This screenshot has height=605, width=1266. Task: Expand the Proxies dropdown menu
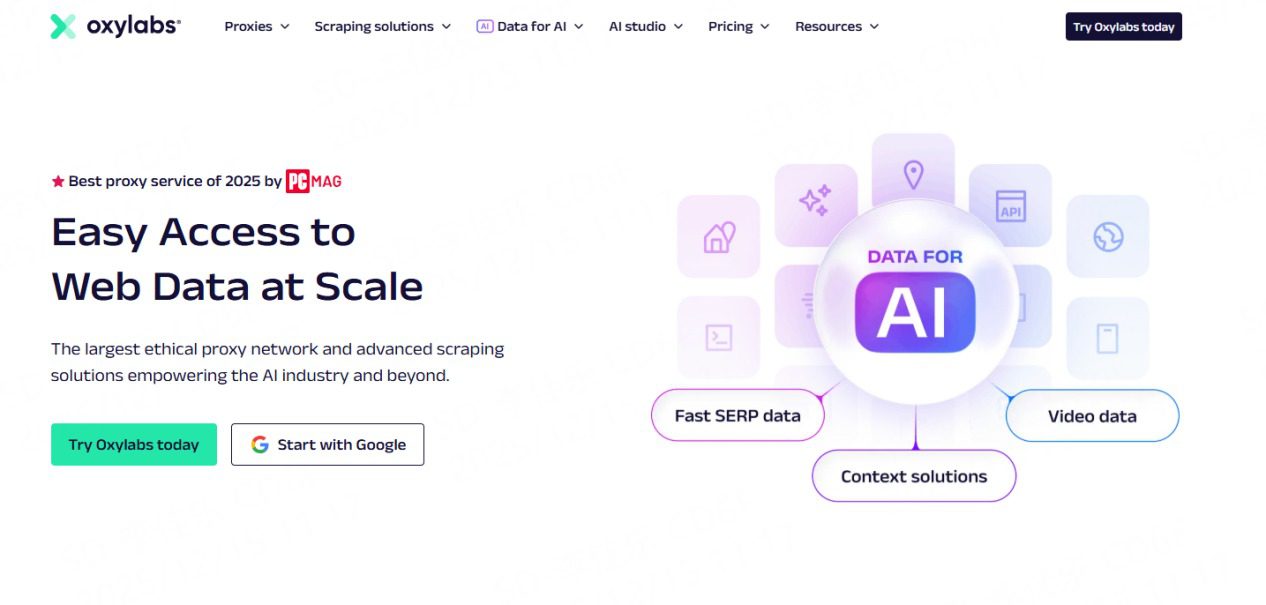coord(257,27)
